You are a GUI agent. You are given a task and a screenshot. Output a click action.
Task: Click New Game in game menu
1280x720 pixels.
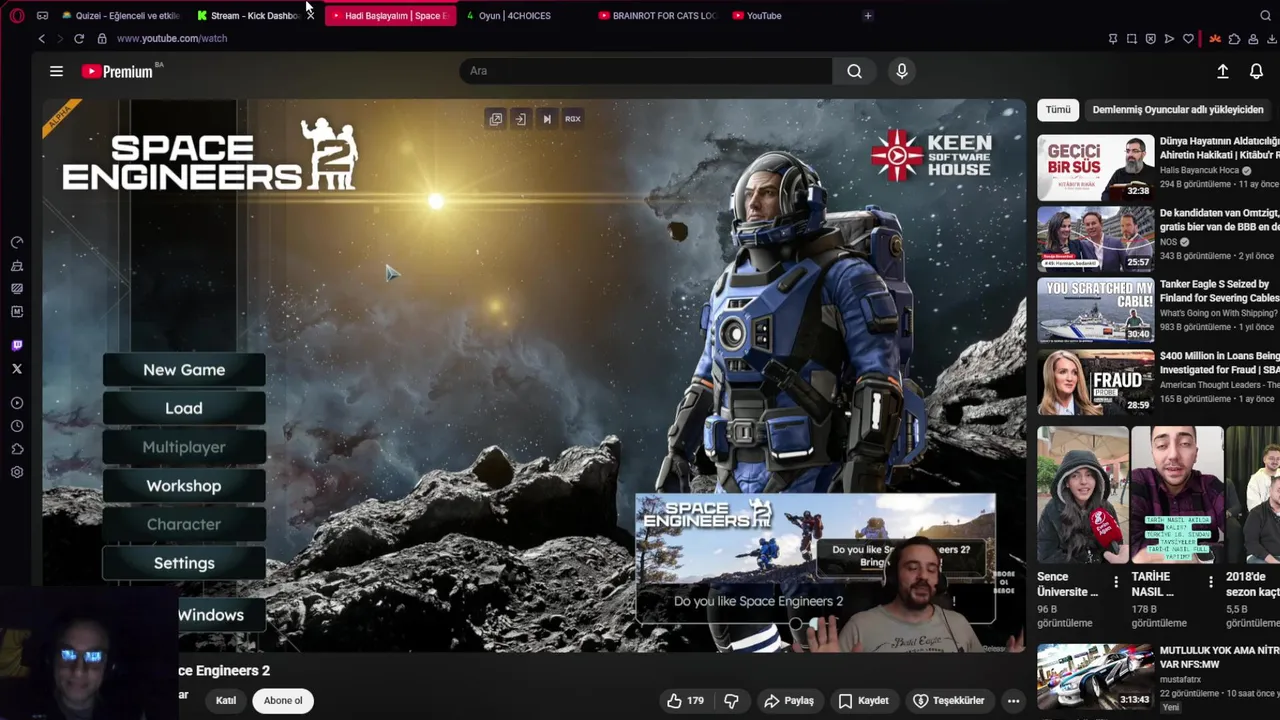[184, 370]
